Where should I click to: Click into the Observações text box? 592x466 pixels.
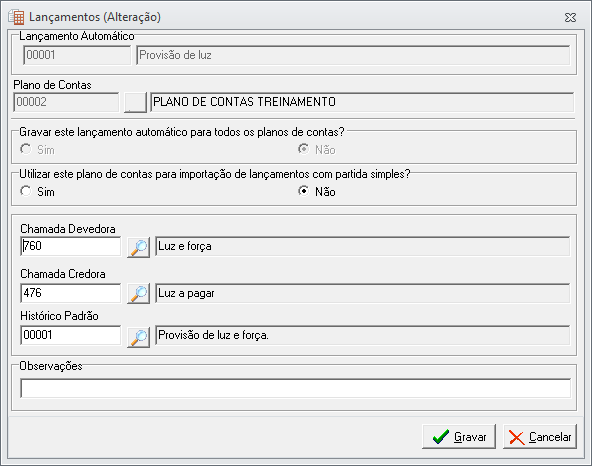295,388
